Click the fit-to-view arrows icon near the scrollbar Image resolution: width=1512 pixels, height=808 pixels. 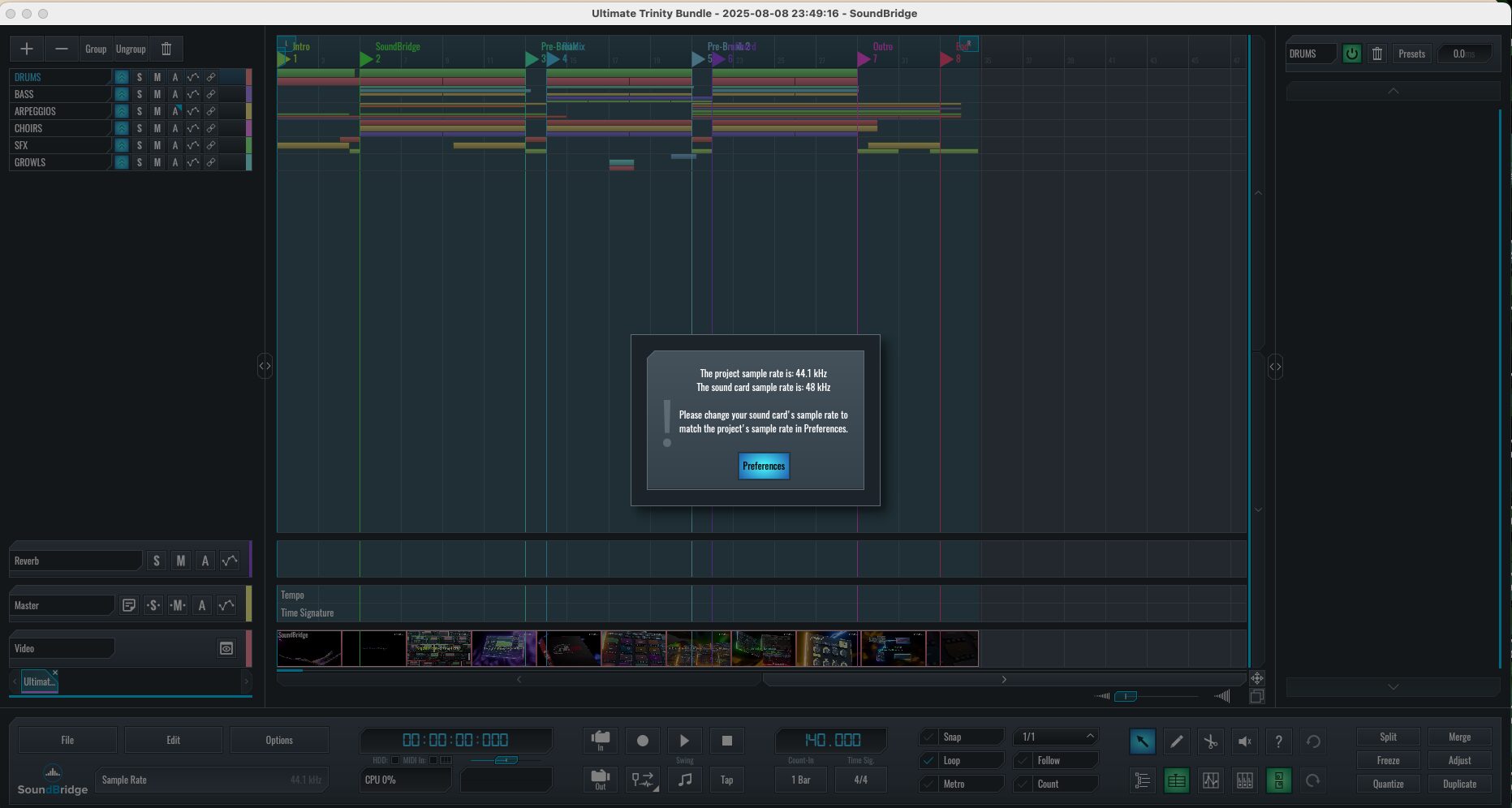(1256, 678)
